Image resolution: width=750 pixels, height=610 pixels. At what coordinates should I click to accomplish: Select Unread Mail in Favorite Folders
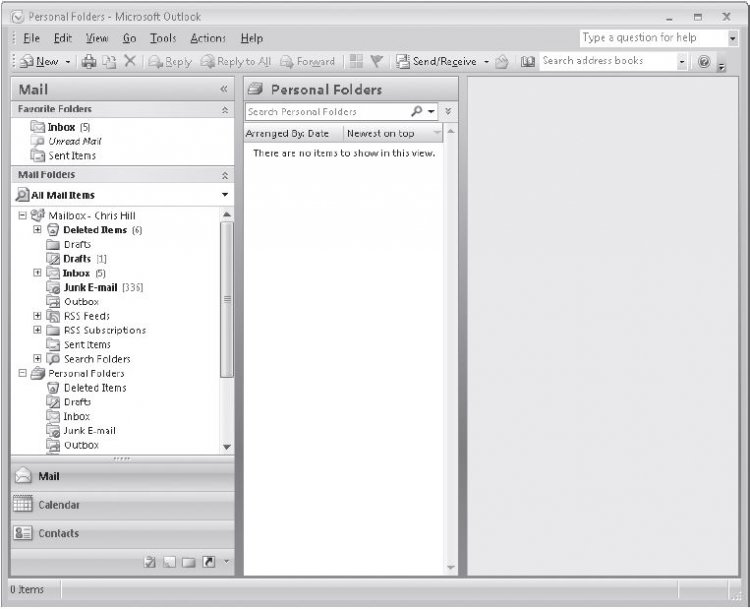(66, 141)
